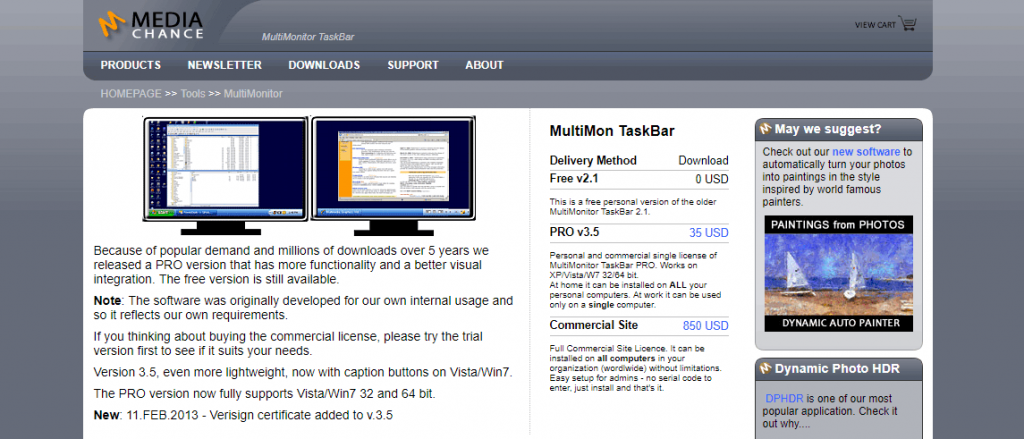This screenshot has height=439, width=1024.
Task: Click the PRO v3.5 label
Action: click(574, 232)
